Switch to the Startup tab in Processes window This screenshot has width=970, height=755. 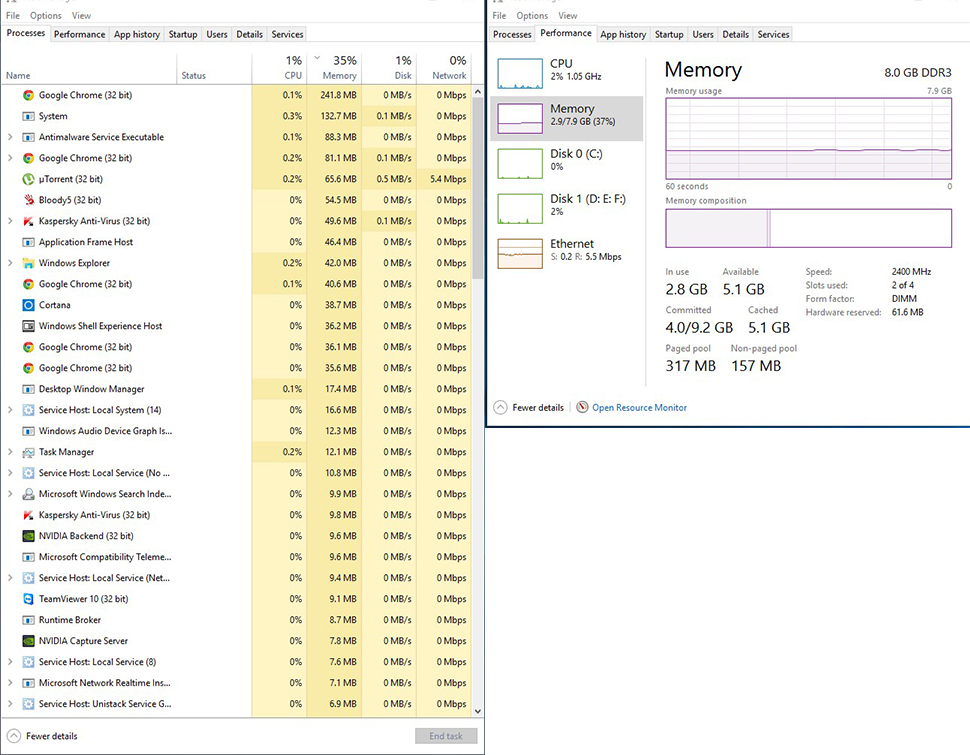[183, 34]
